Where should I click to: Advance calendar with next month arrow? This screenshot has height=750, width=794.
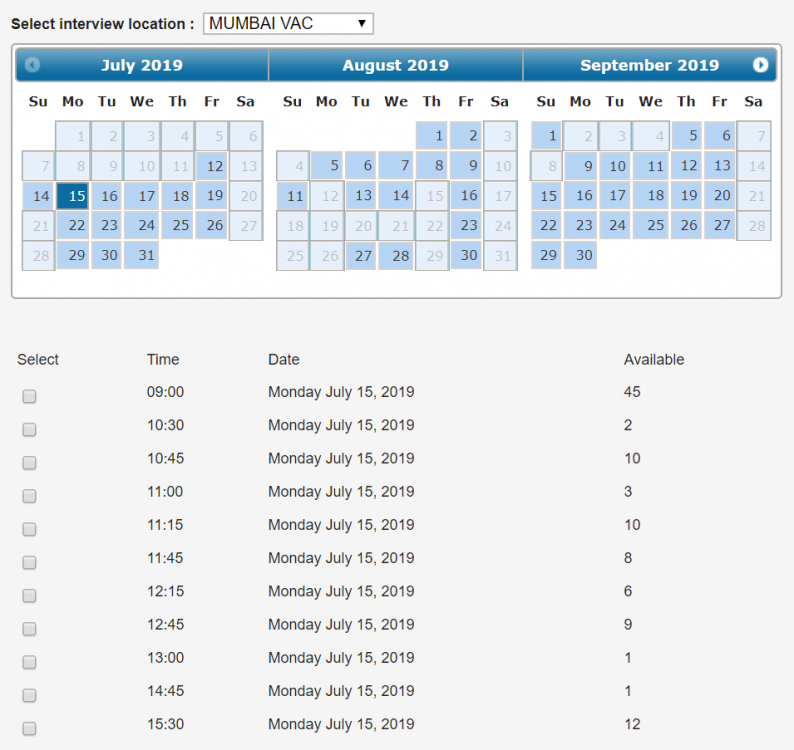[x=760, y=65]
